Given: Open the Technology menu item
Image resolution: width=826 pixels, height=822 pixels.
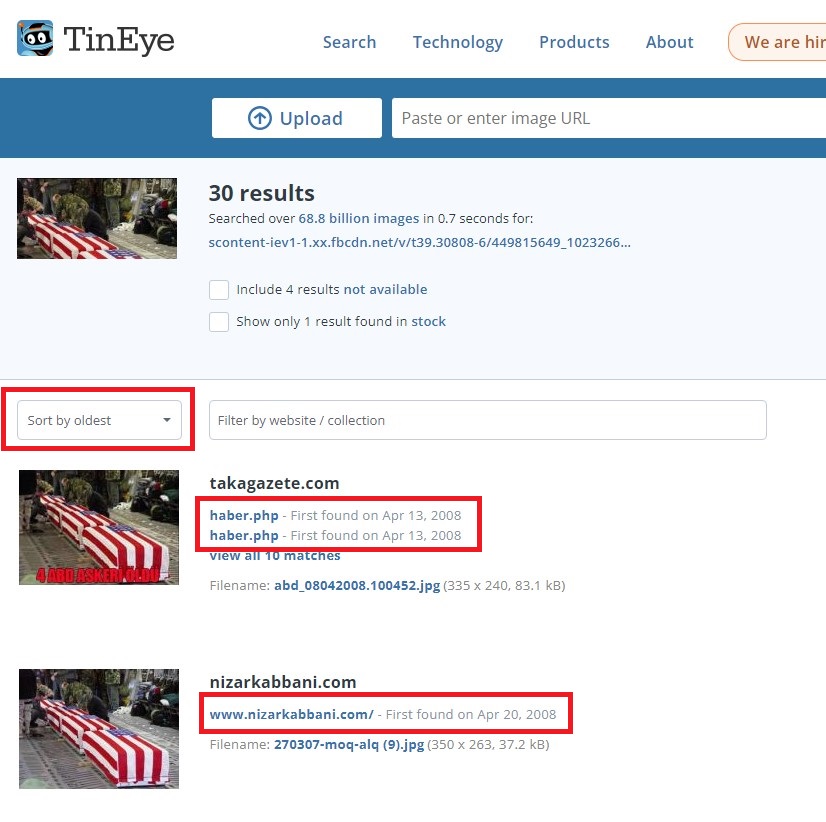Looking at the screenshot, I should pos(457,42).
